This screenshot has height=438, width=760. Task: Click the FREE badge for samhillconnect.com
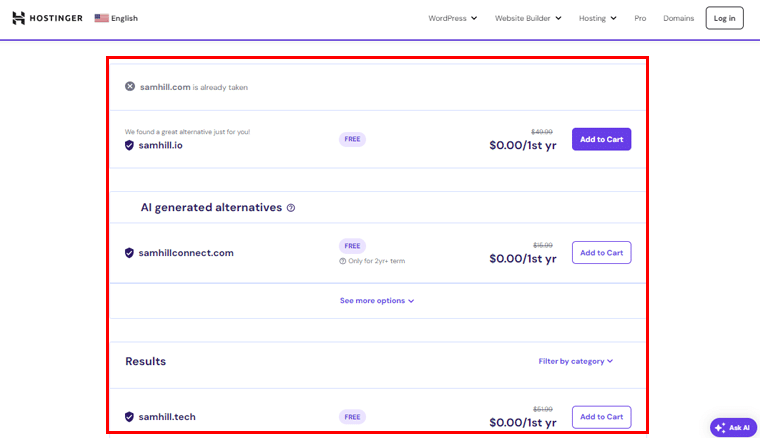[352, 246]
